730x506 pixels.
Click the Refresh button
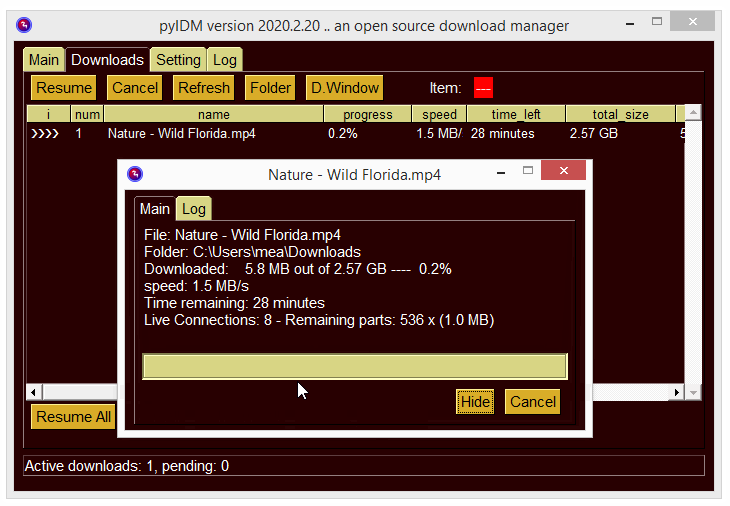click(204, 88)
